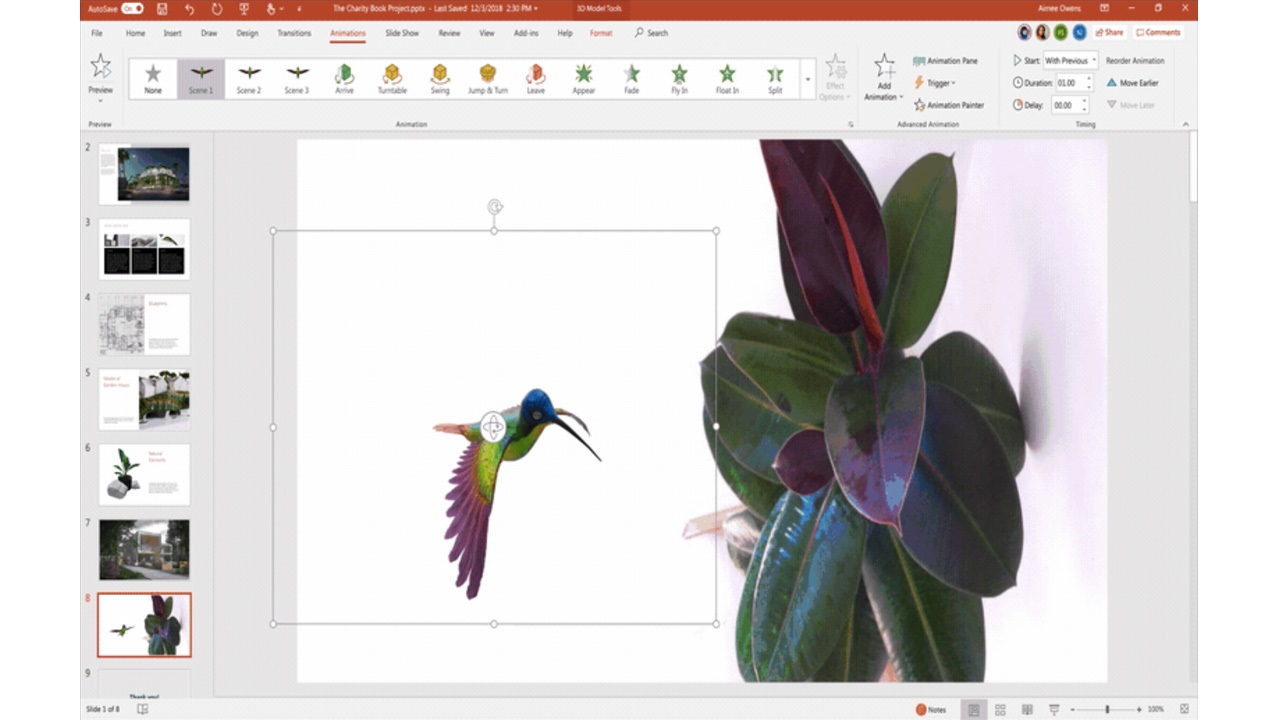This screenshot has width=1280, height=720.
Task: Apply the Arrive animation effect
Action: click(x=344, y=78)
